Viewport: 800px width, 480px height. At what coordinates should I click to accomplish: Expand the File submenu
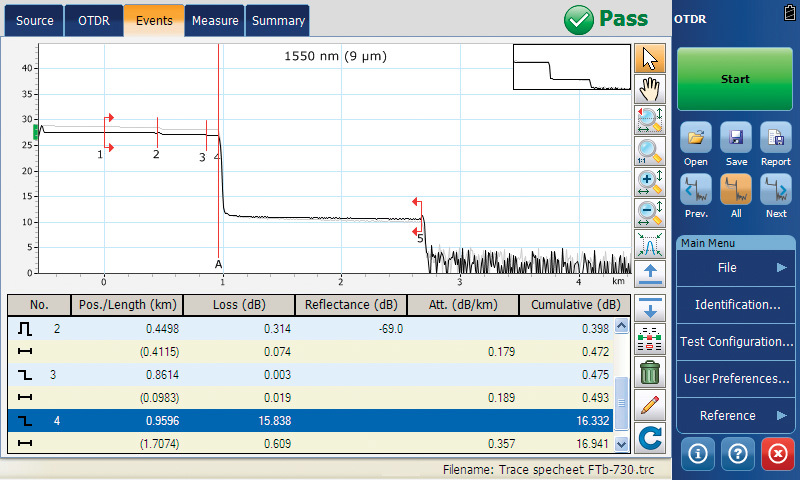736,267
